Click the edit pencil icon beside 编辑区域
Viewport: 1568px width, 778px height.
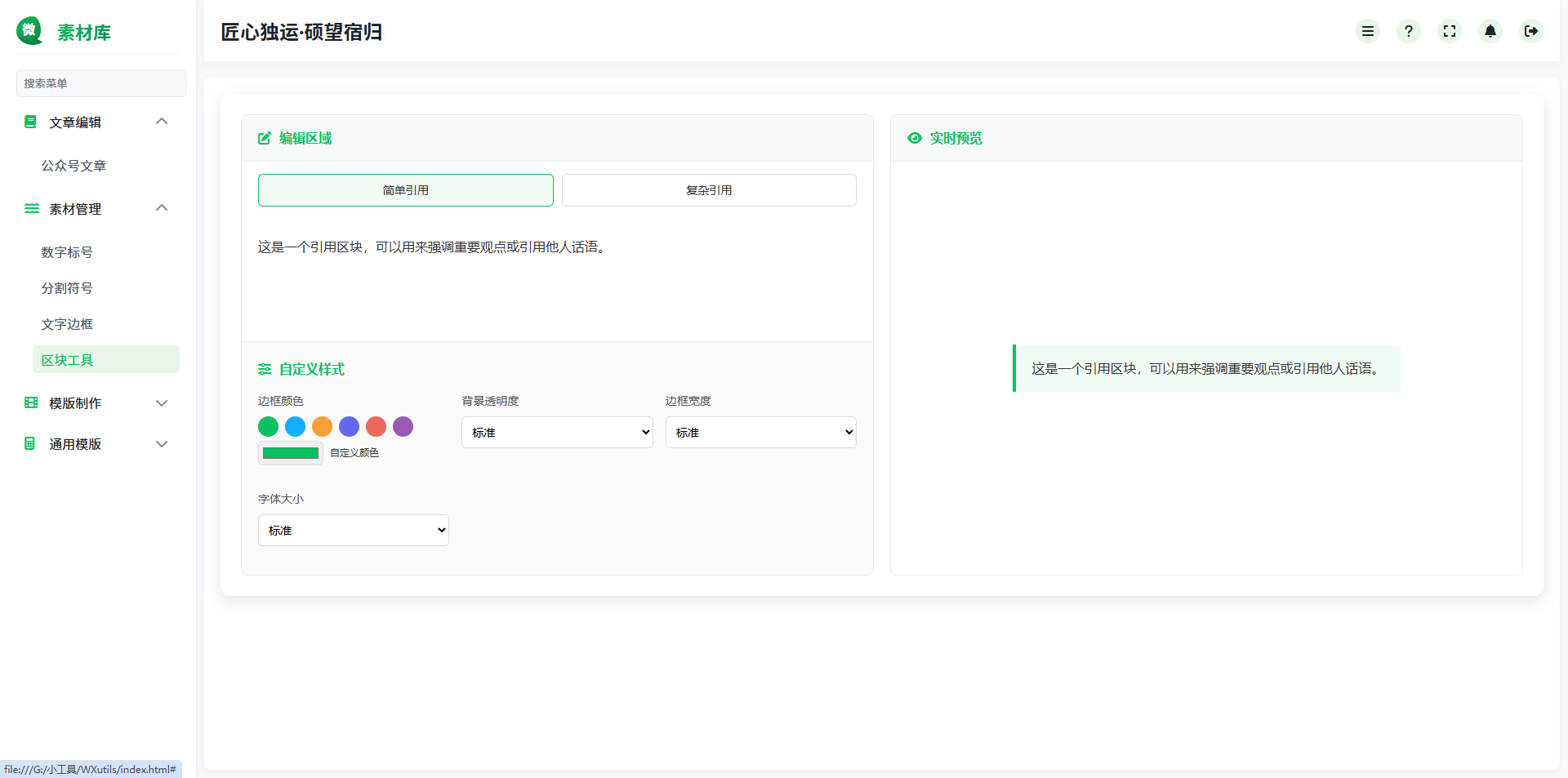tap(264, 138)
